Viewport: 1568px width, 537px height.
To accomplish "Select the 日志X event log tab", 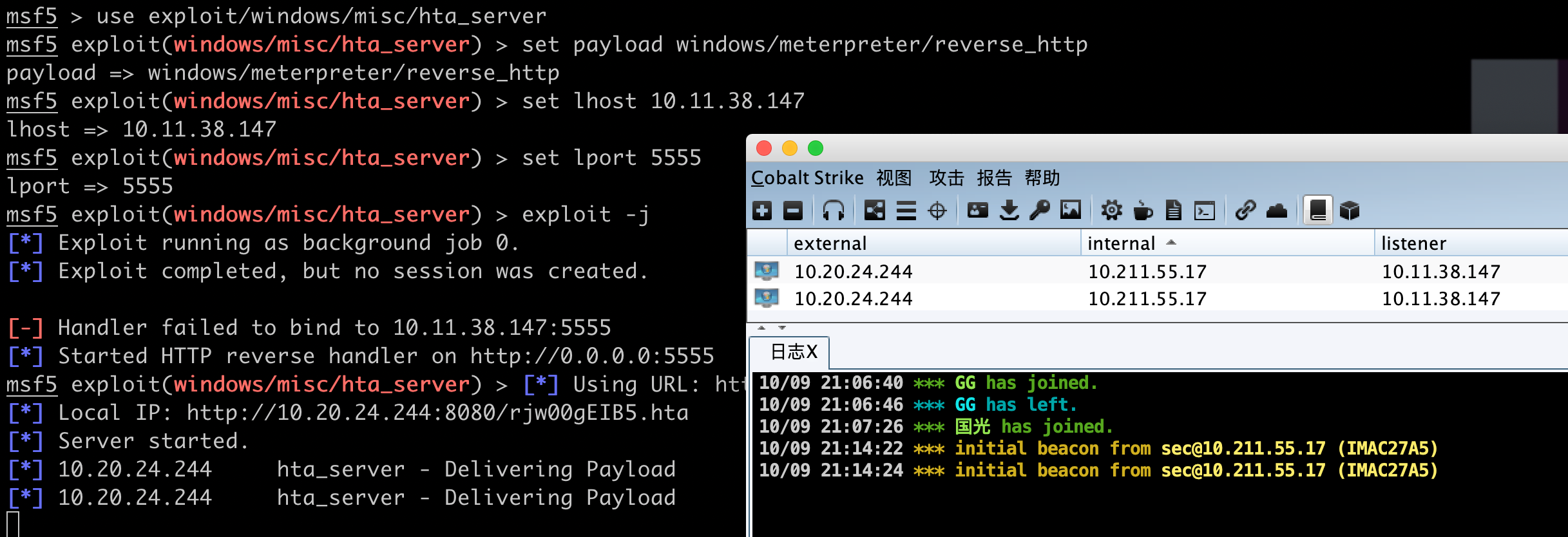I will click(790, 352).
